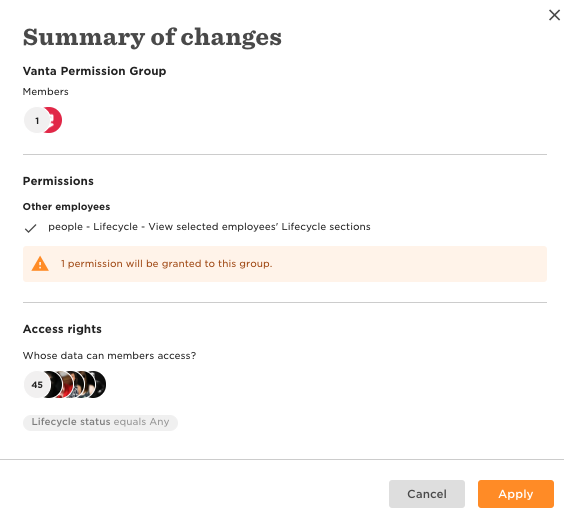Image resolution: width=564 pixels, height=521 pixels.
Task: Click the '1 permission will be granted' banner
Action: tap(285, 264)
